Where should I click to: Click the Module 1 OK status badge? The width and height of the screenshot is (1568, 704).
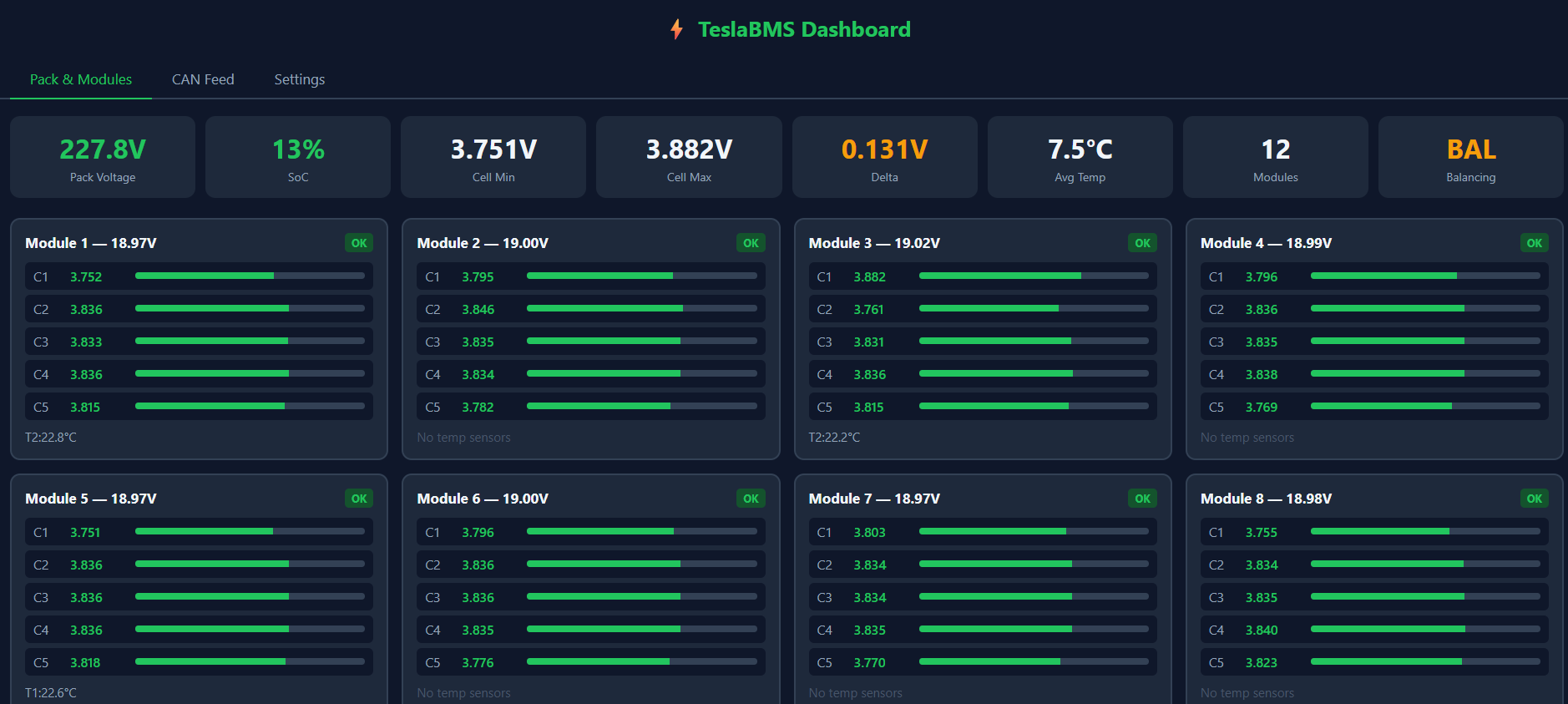359,243
